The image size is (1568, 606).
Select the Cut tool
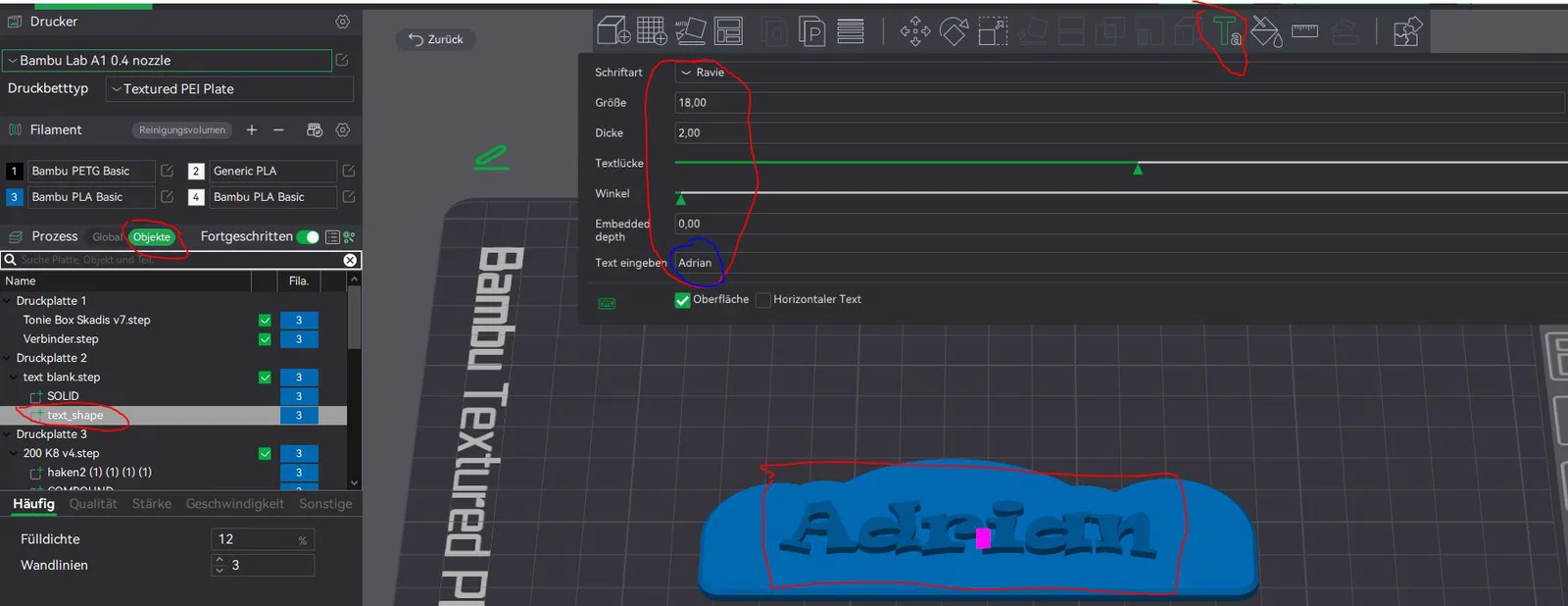point(1071,31)
